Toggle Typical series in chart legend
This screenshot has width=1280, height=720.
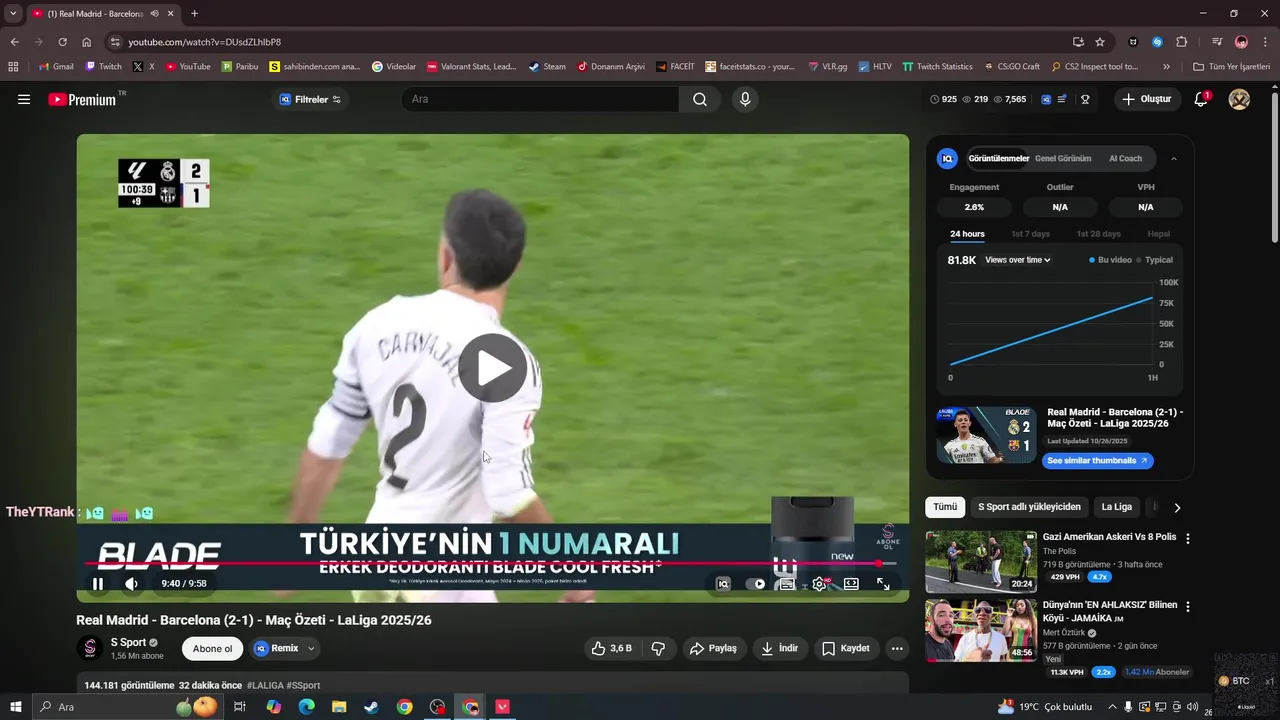coord(1155,260)
